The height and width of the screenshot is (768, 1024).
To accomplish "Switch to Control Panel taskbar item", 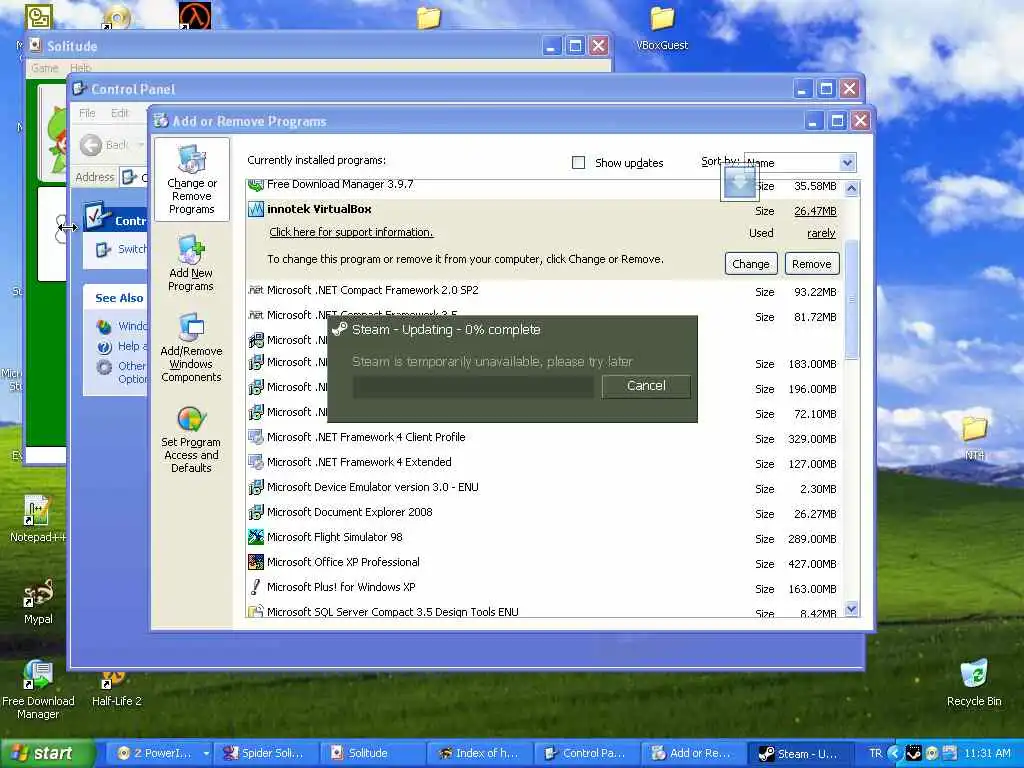I will click(x=588, y=753).
